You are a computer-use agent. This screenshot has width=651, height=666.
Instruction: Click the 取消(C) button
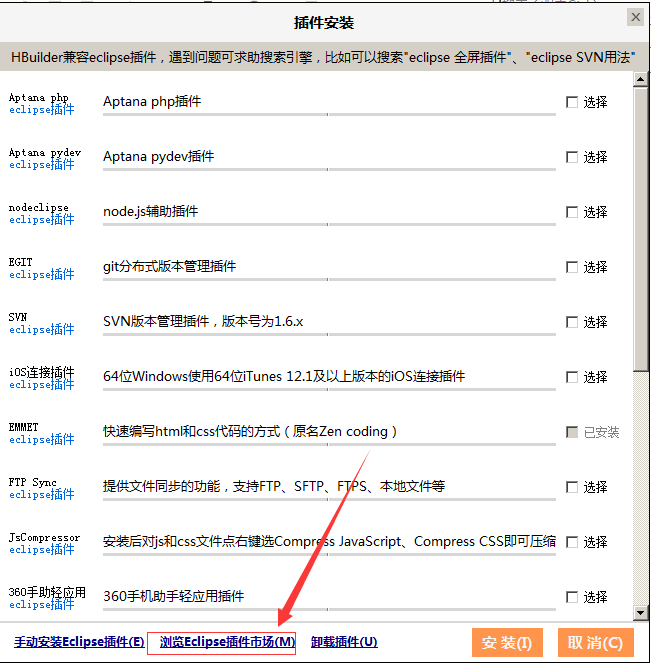[x=595, y=643]
